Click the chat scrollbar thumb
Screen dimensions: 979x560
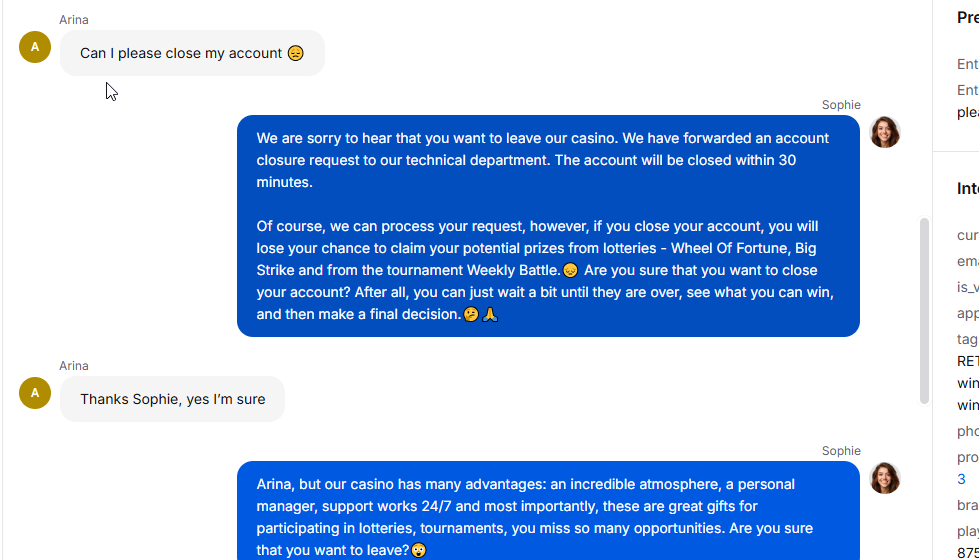tap(924, 311)
